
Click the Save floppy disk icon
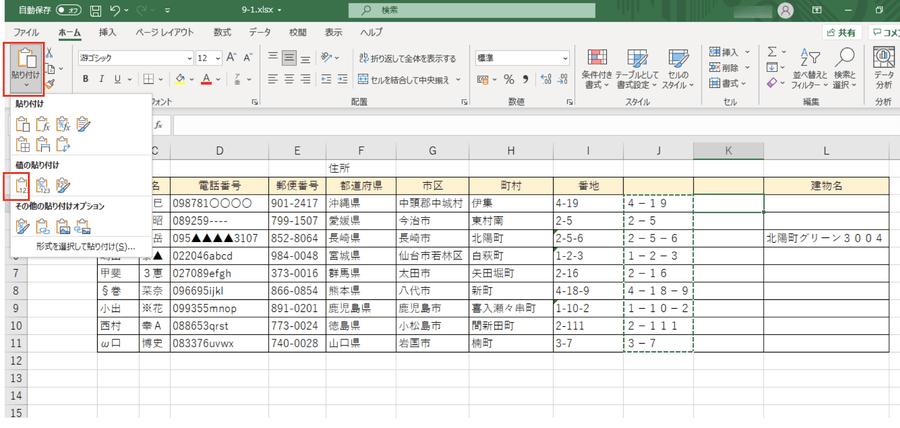[97, 9]
